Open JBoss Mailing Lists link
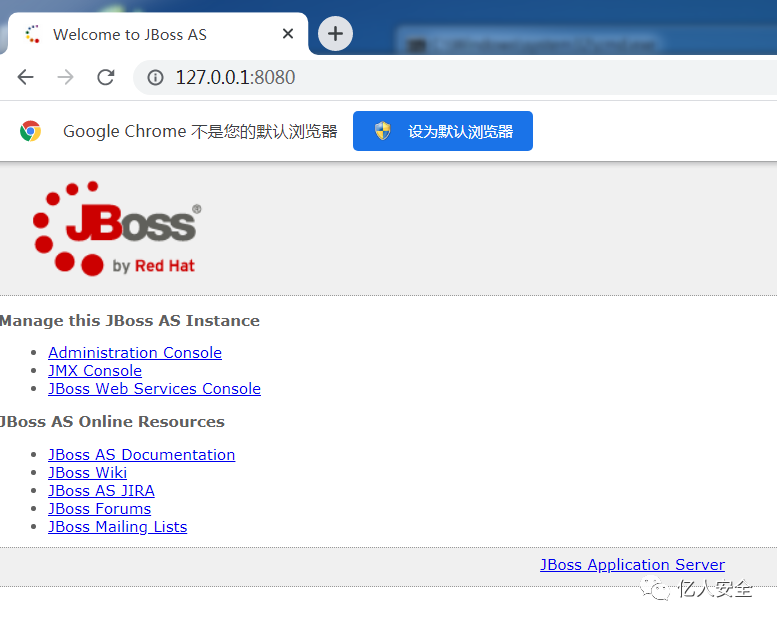This screenshot has height=622, width=777. pos(117,526)
